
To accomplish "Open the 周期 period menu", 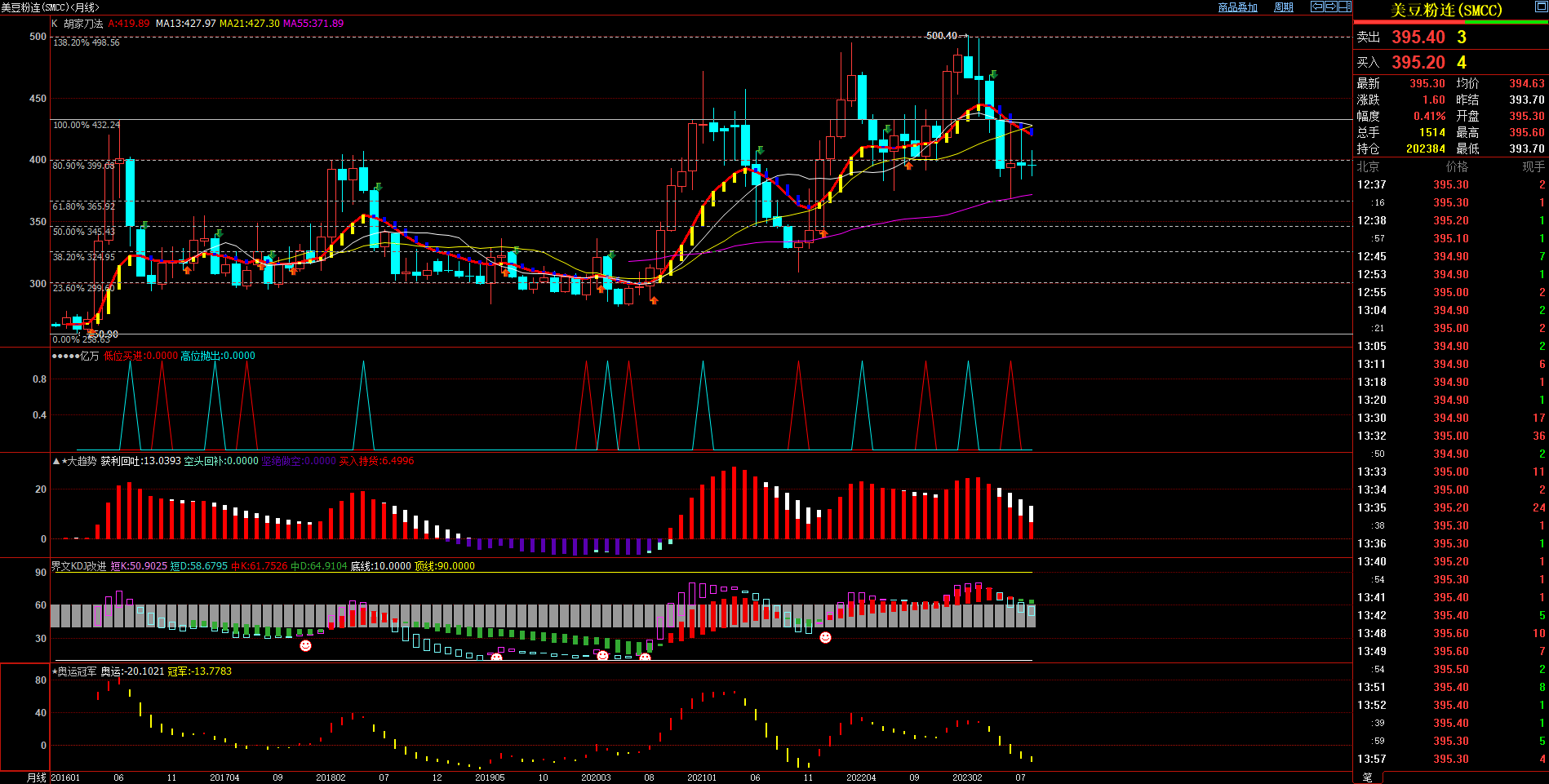I will coord(1284,7).
